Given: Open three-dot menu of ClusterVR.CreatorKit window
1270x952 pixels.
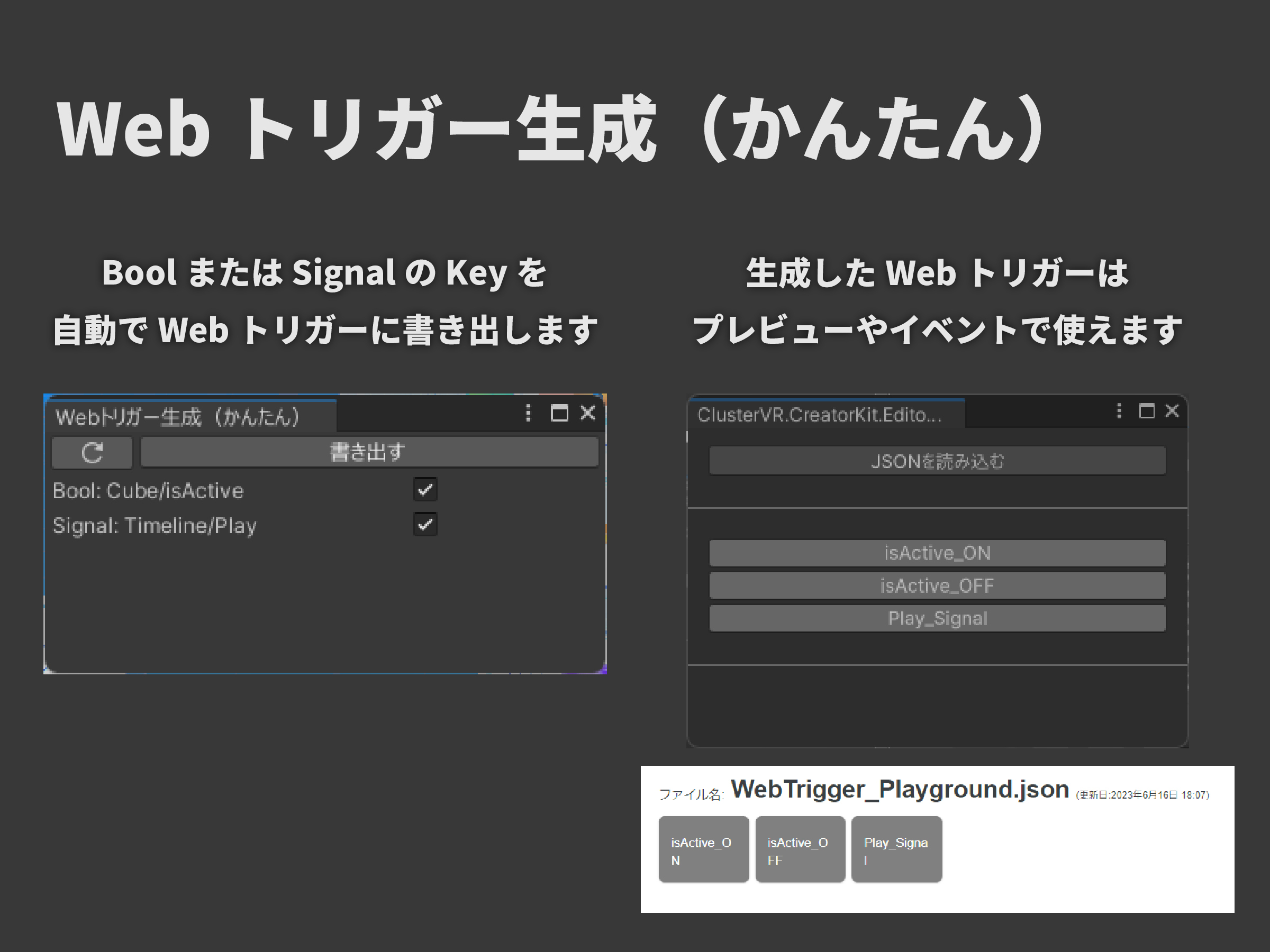Looking at the screenshot, I should 1119,411.
